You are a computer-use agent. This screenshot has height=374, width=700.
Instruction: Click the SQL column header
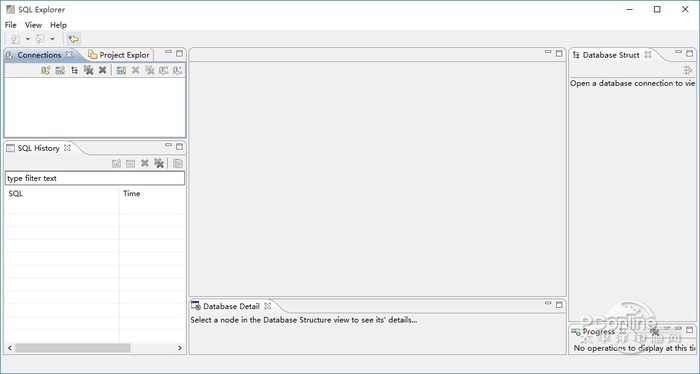click(62, 194)
